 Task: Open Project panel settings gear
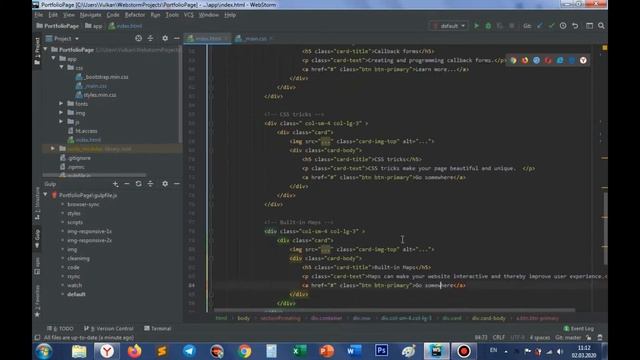[x=165, y=38]
